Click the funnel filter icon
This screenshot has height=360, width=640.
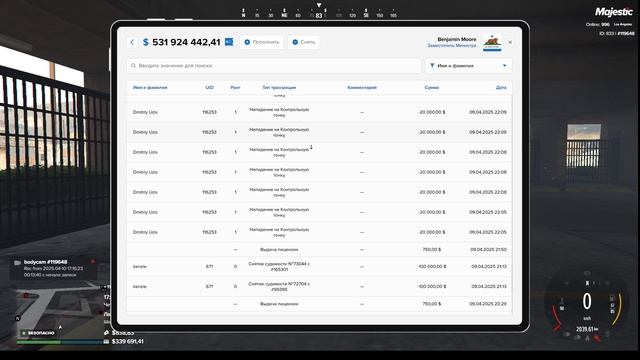tap(432, 66)
